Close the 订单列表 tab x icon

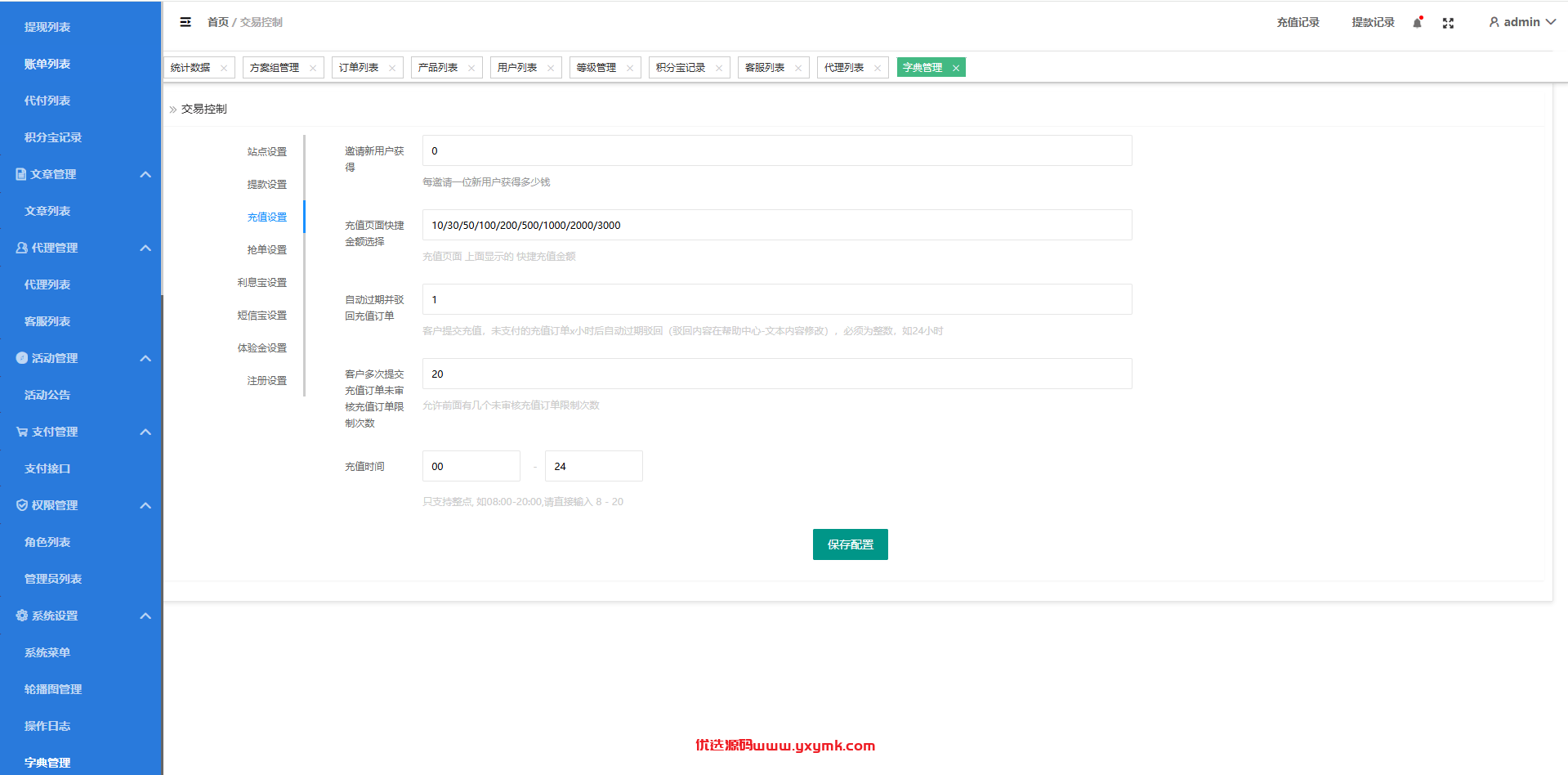(x=392, y=68)
